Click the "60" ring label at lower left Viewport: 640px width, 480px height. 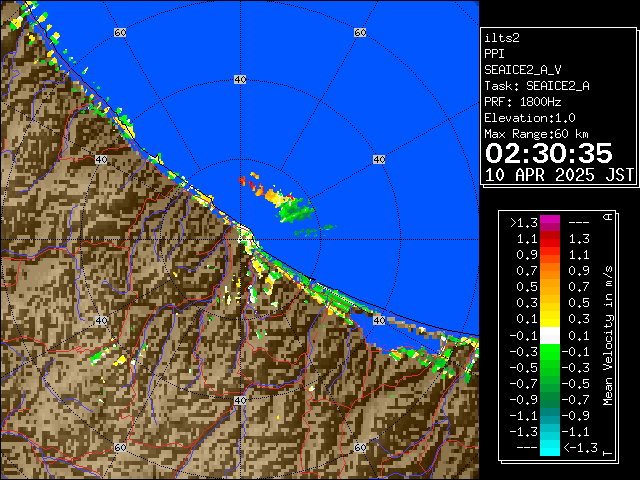click(120, 448)
